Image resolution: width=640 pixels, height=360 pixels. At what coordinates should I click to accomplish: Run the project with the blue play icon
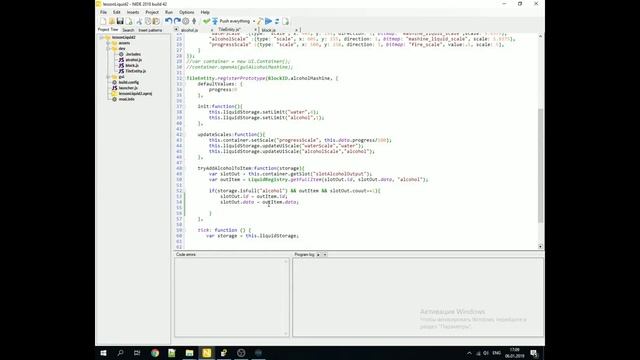(269, 21)
